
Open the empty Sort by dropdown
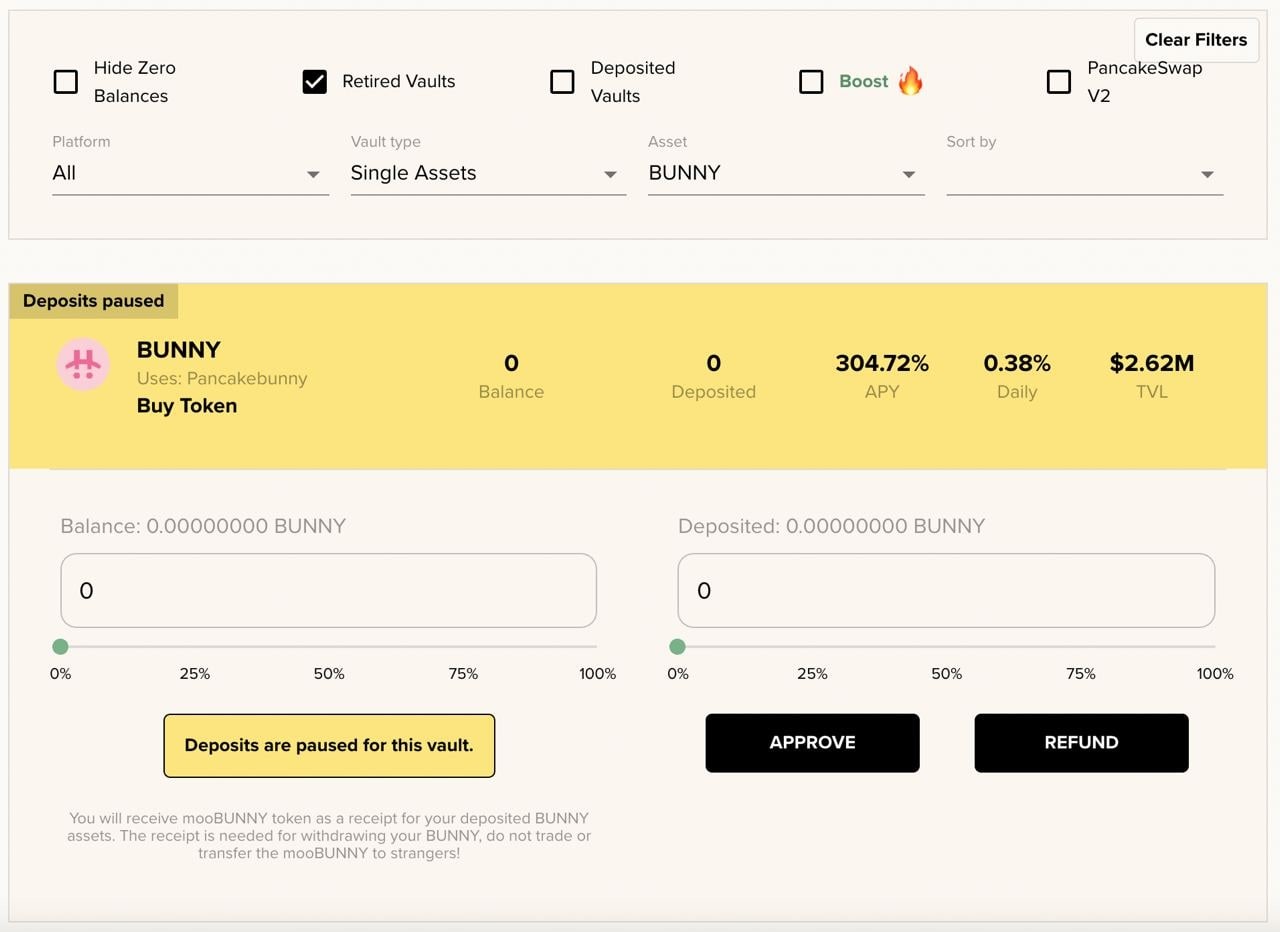(x=1085, y=174)
